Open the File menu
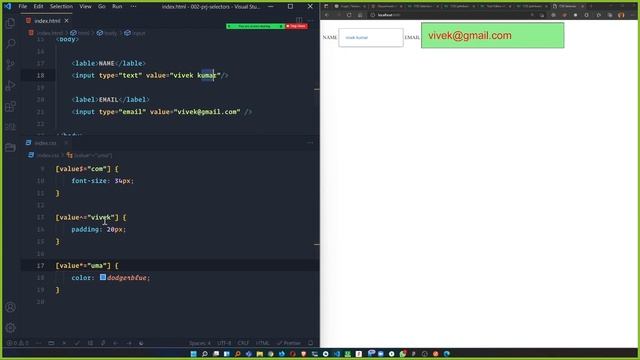This screenshot has width=640, height=360. (23, 7)
